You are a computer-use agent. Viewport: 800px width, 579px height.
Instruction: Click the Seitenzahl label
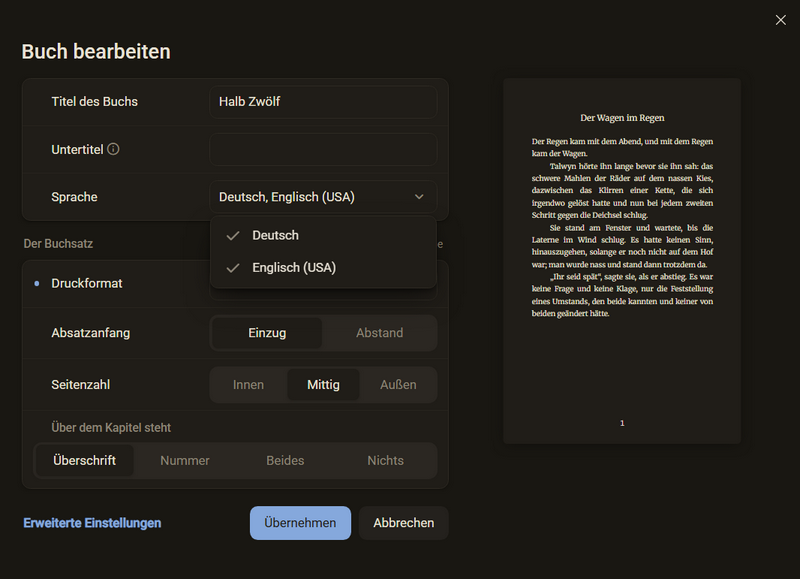pyautogui.click(x=81, y=385)
